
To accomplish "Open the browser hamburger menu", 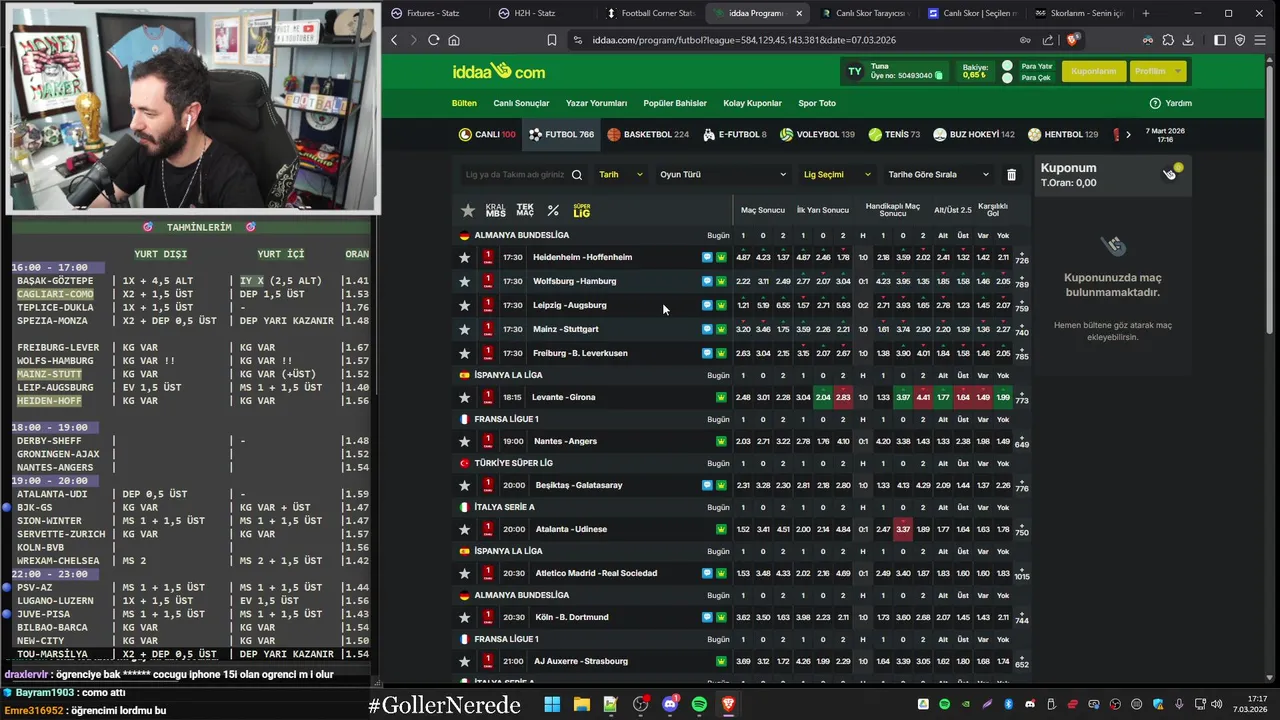I will (x=1261, y=40).
